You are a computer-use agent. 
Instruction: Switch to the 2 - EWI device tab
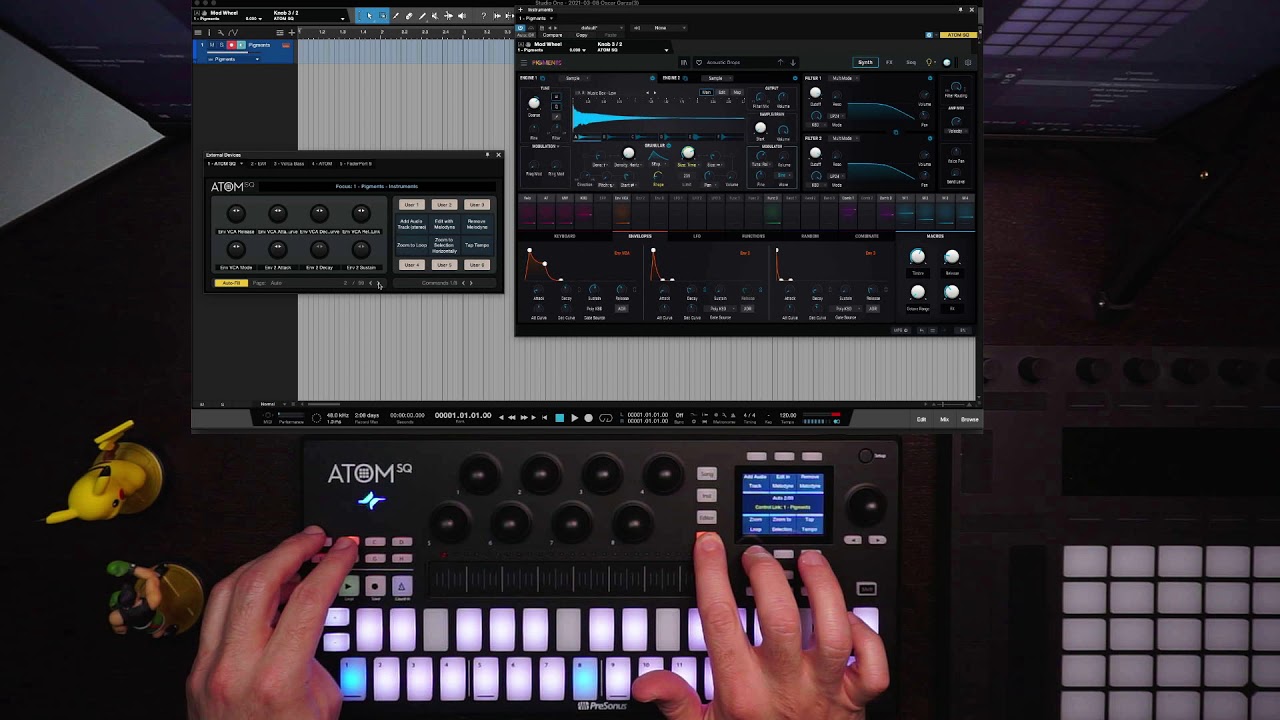coord(258,164)
